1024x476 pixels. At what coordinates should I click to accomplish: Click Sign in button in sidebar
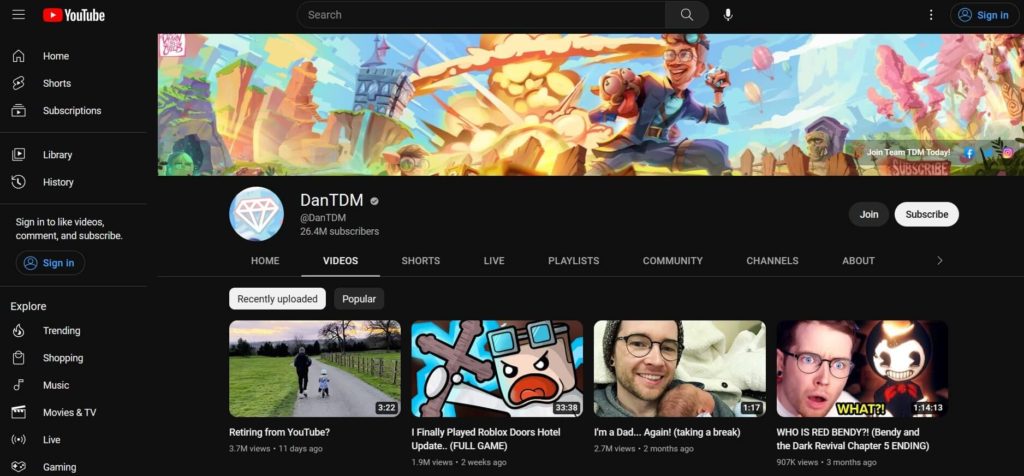tap(50, 263)
